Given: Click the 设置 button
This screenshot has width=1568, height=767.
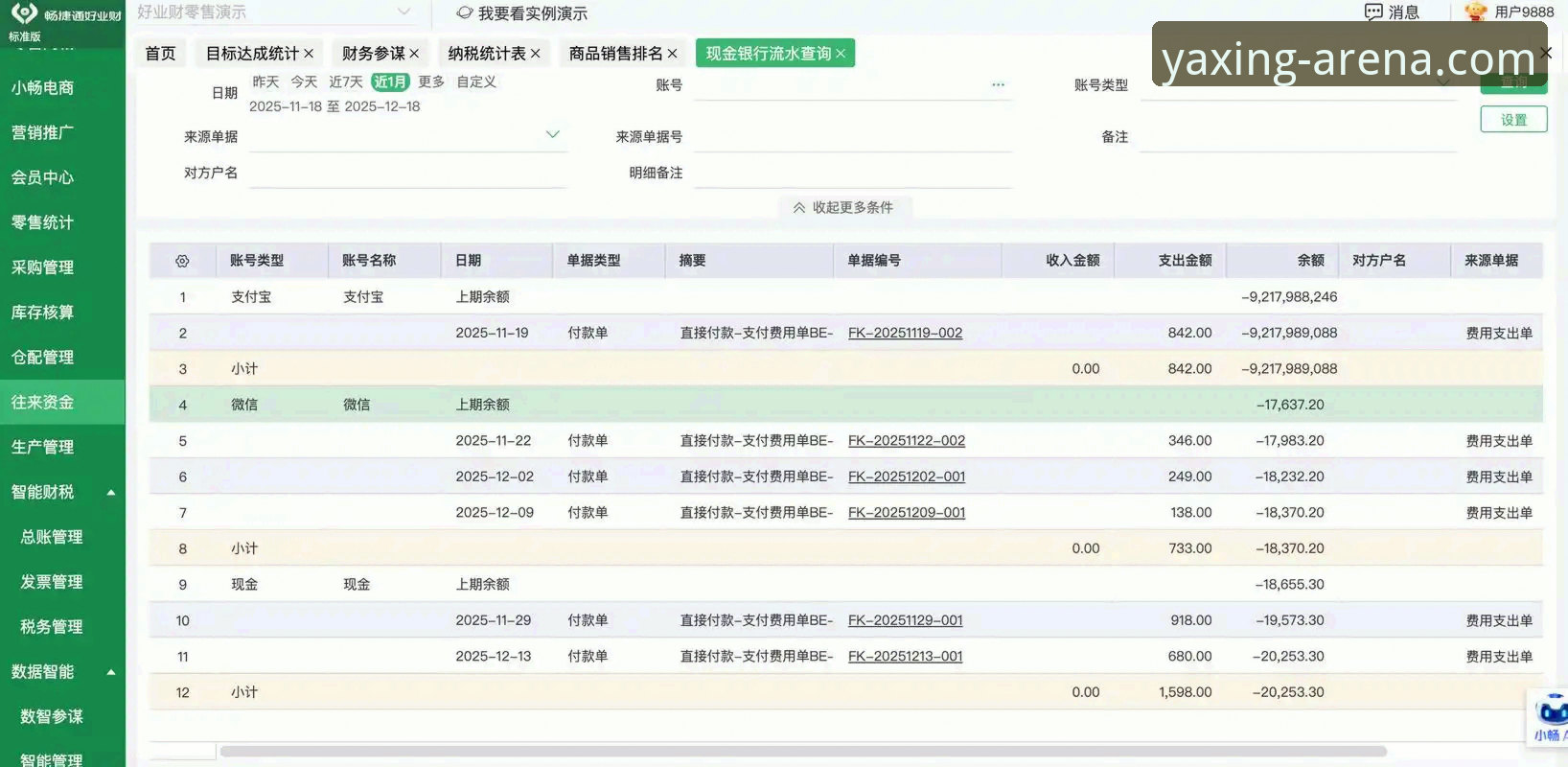Looking at the screenshot, I should pyautogui.click(x=1513, y=120).
